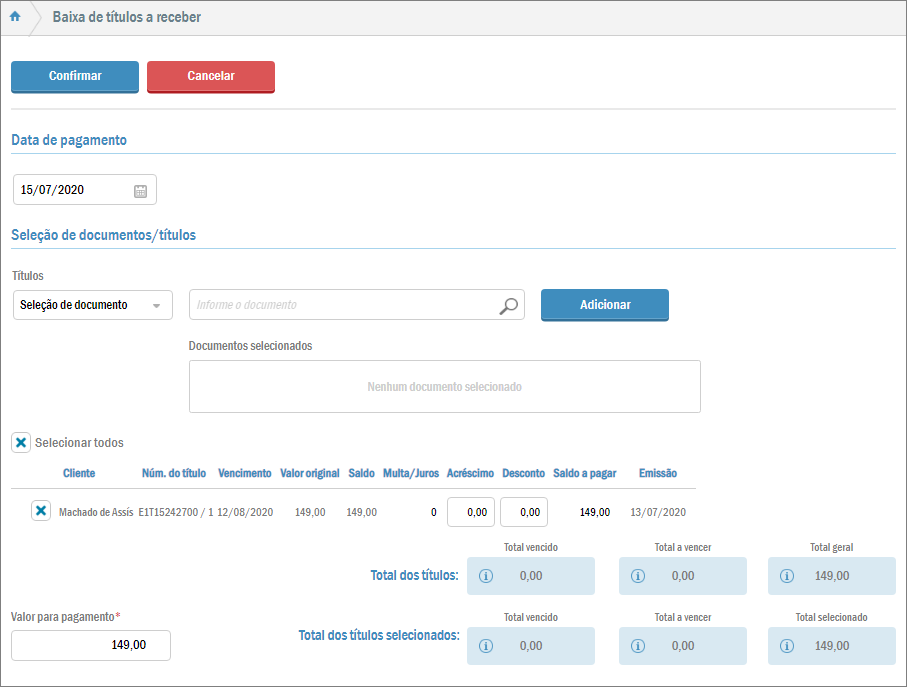
Task: Uncheck the Machado de Assis title row
Action: click(41, 511)
